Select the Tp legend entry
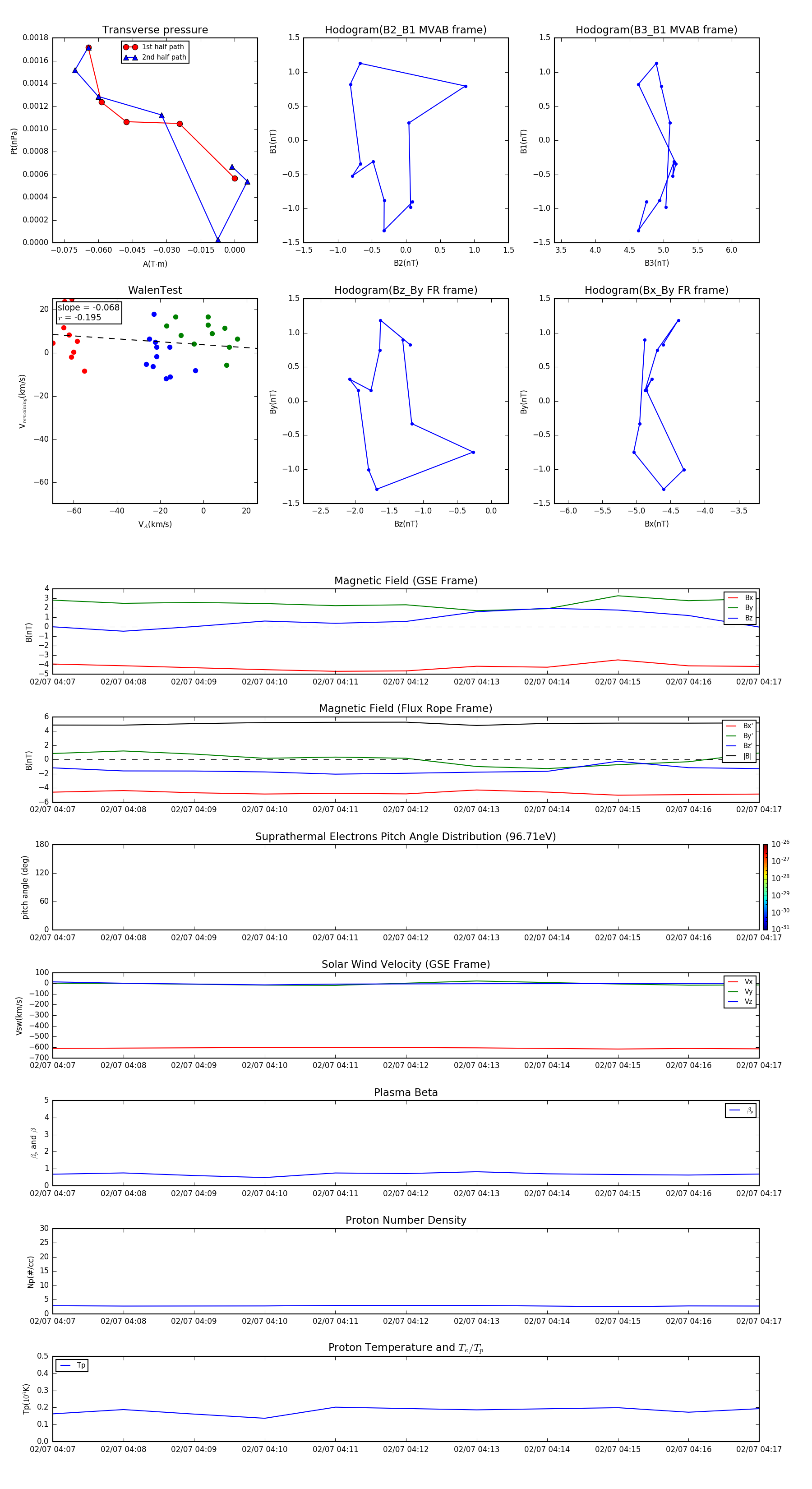Image resolution: width=812 pixels, height=1489 pixels. (x=72, y=1365)
